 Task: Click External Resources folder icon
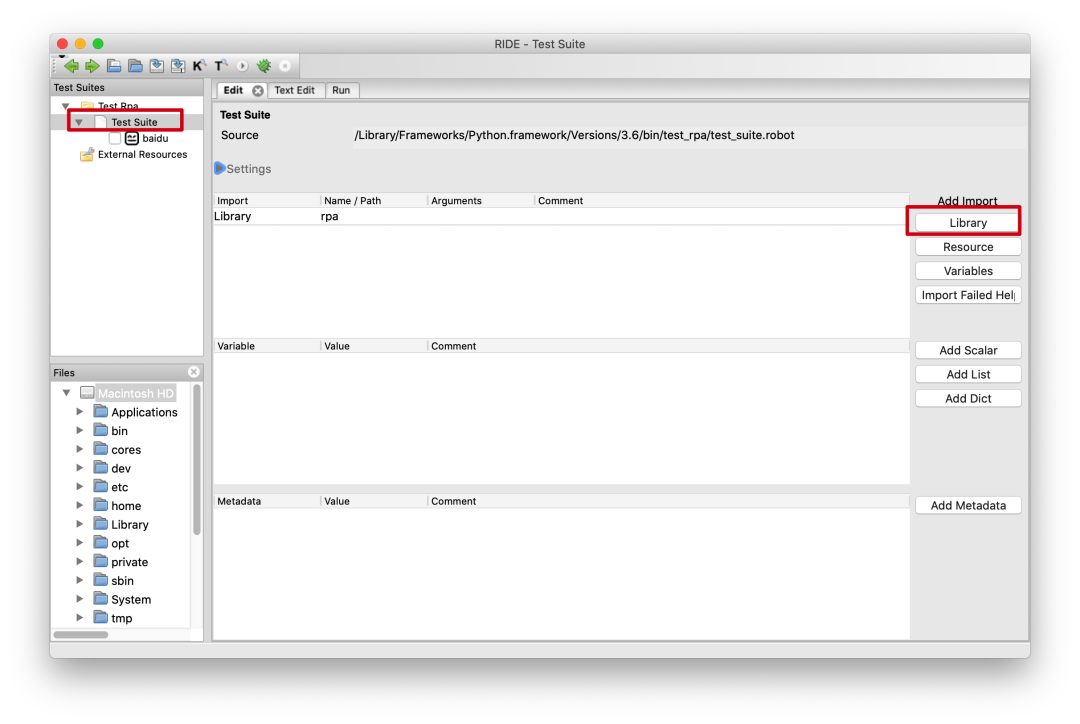tap(86, 154)
